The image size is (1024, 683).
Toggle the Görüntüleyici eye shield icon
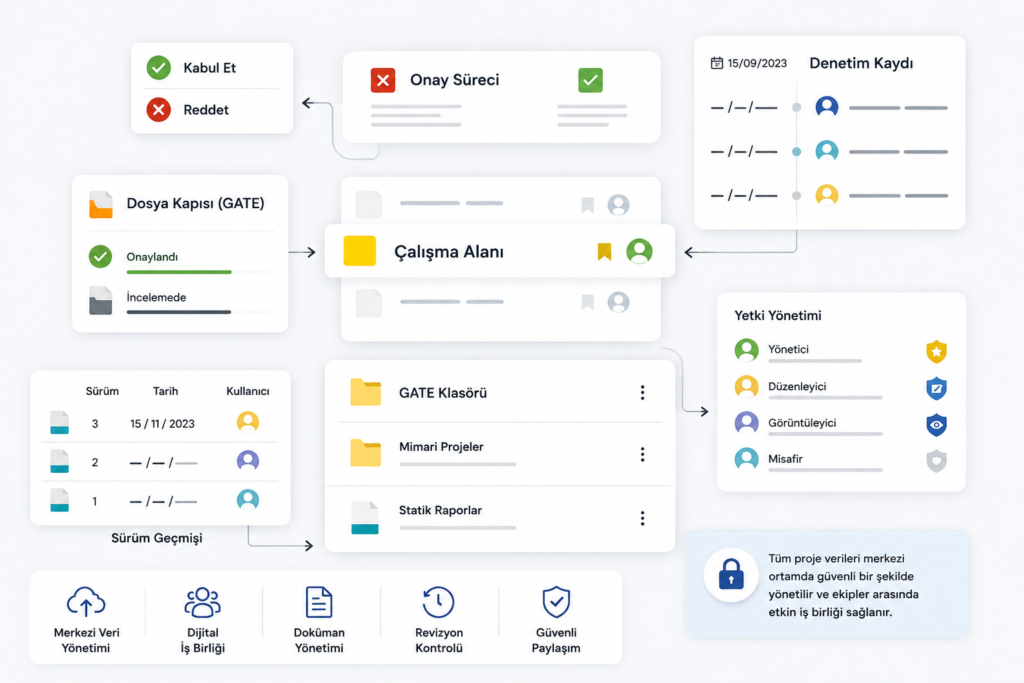(936, 424)
